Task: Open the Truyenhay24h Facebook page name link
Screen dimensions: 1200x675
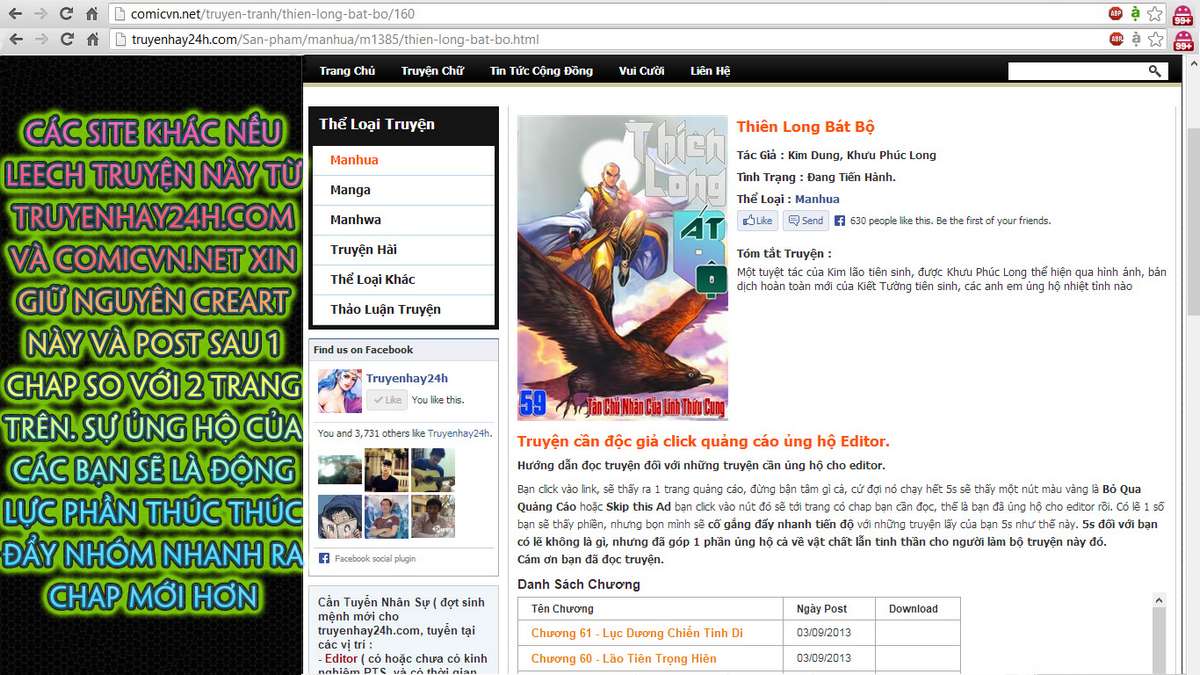Action: [407, 379]
